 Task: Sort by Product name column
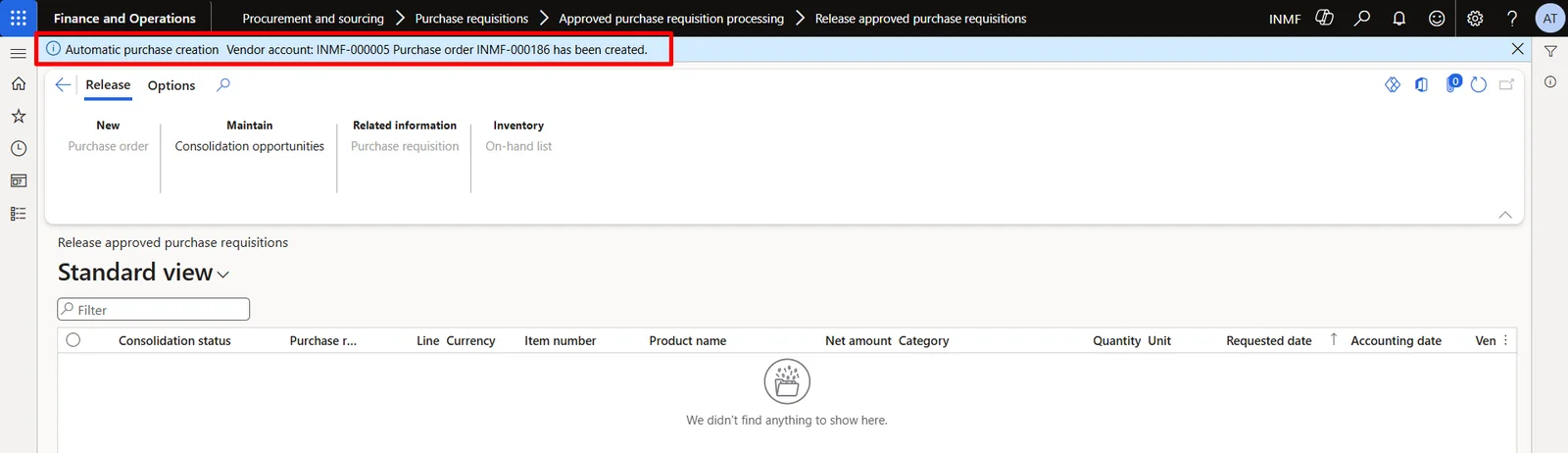[688, 341]
